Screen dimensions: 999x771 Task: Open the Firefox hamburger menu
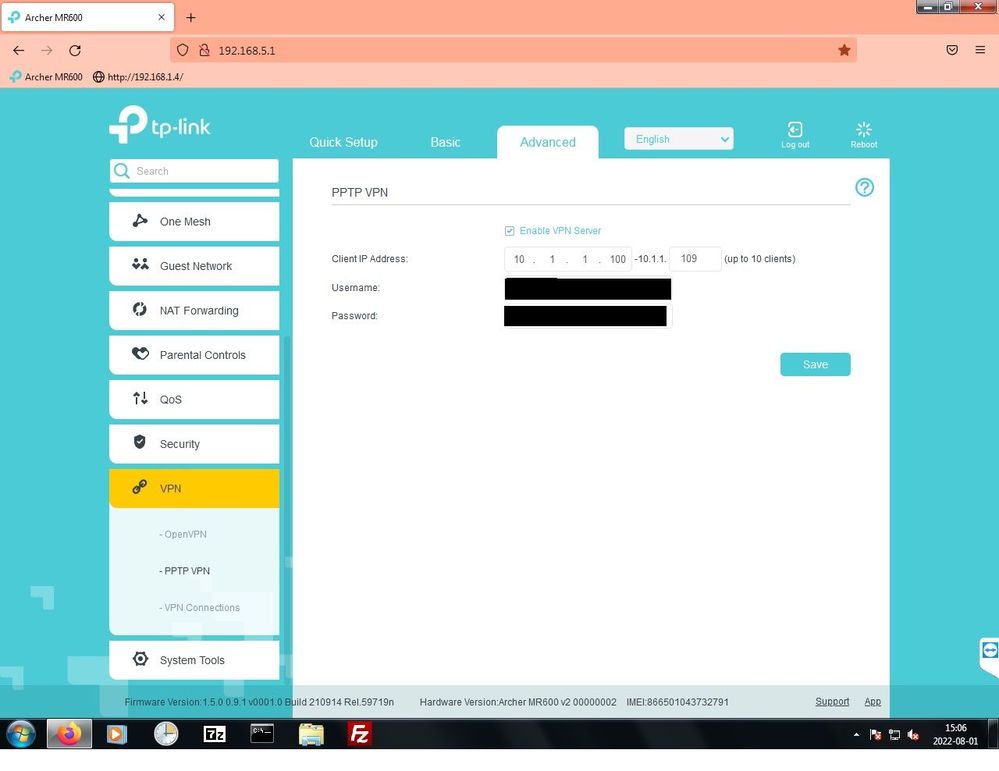pyautogui.click(x=980, y=50)
